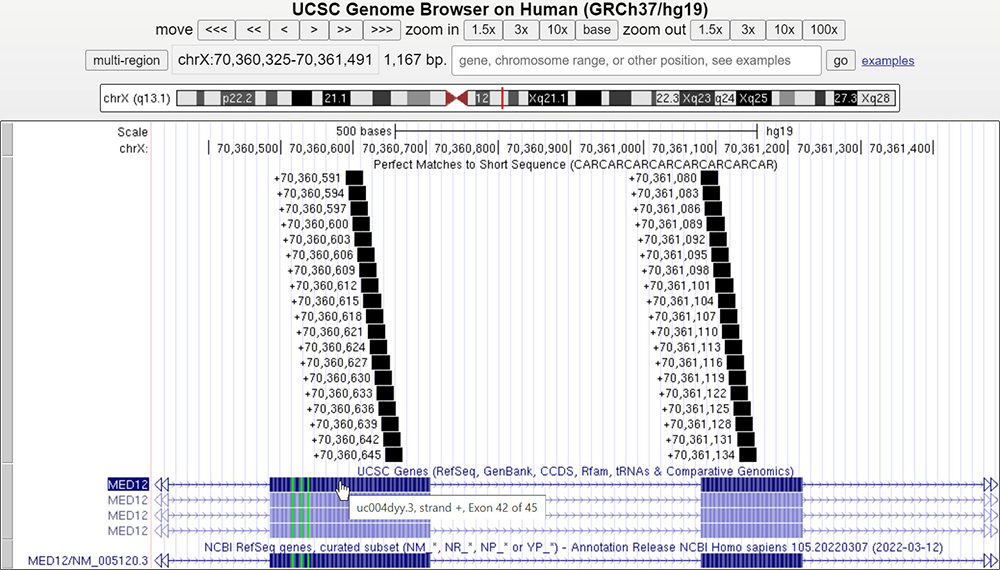Viewport: 1000px width, 570px height.
Task: Move view slightly left with < button
Action: 285,29
